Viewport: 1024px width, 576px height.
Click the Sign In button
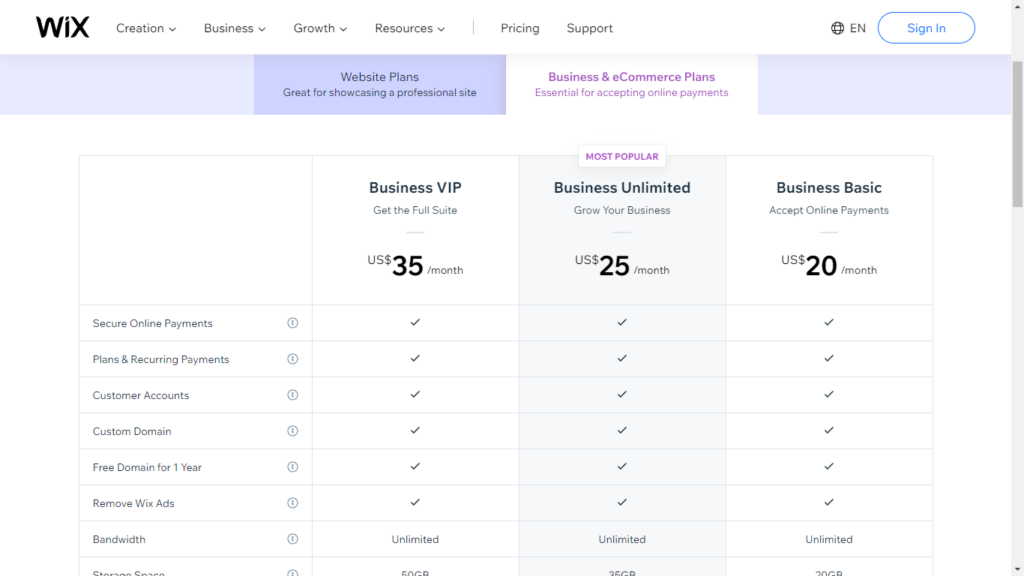pos(926,28)
